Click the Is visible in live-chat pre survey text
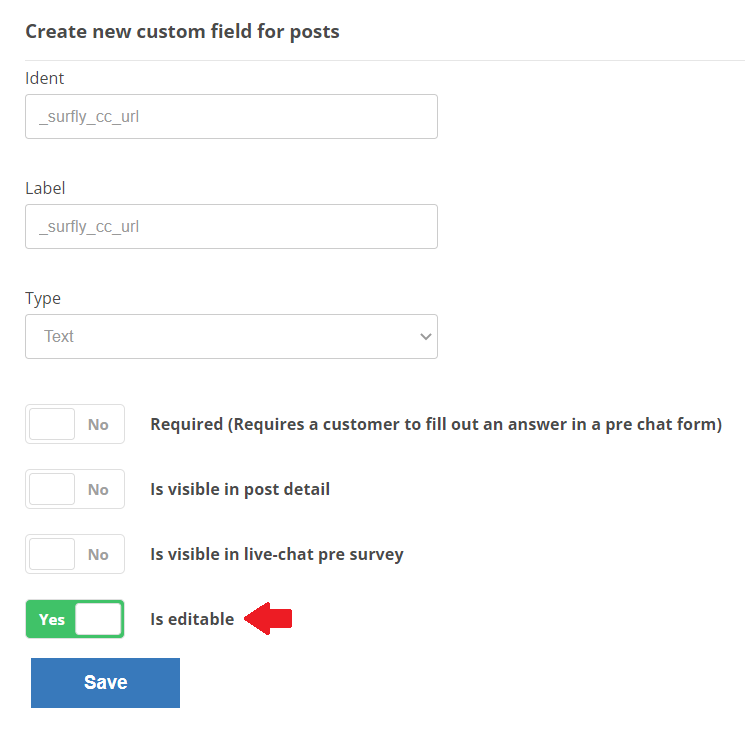This screenshot has width=745, height=732. click(277, 554)
